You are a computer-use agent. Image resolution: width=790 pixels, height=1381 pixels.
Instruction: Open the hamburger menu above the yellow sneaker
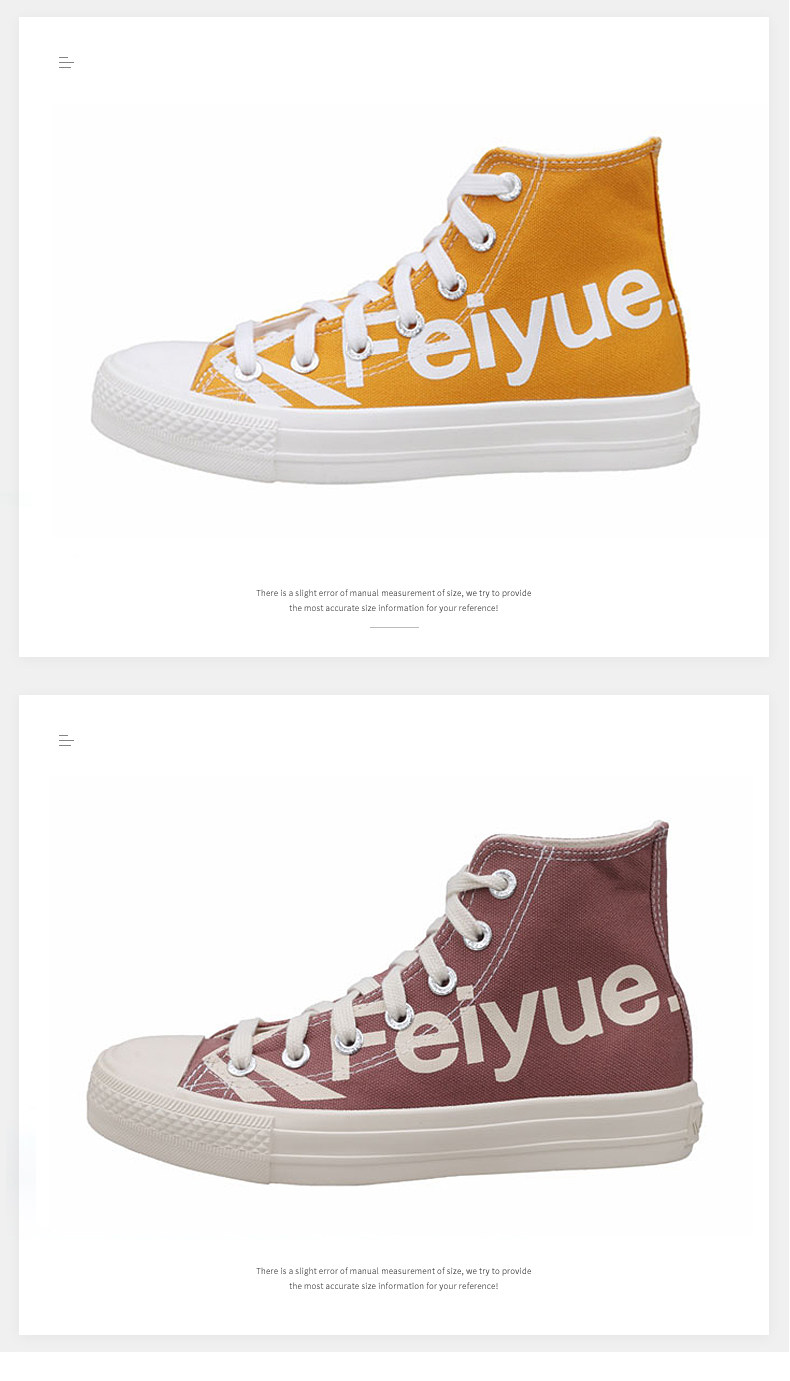[66, 63]
